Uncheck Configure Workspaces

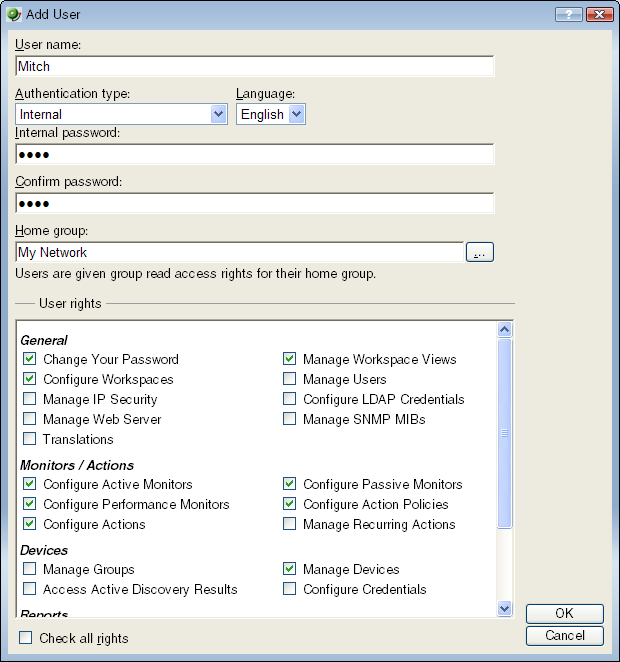click(x=30, y=379)
